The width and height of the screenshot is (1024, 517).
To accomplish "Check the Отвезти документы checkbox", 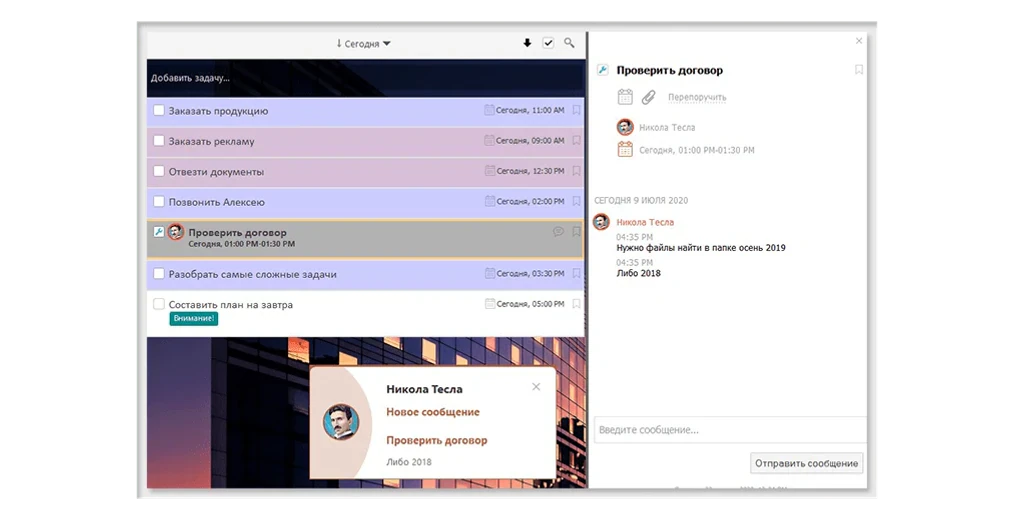I will pyautogui.click(x=159, y=171).
